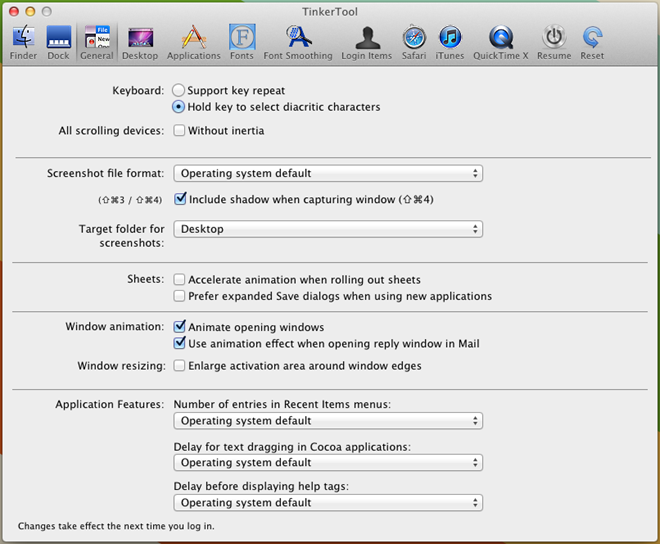Open the Fonts settings pane
Image resolution: width=660 pixels, height=544 pixels.
point(242,42)
